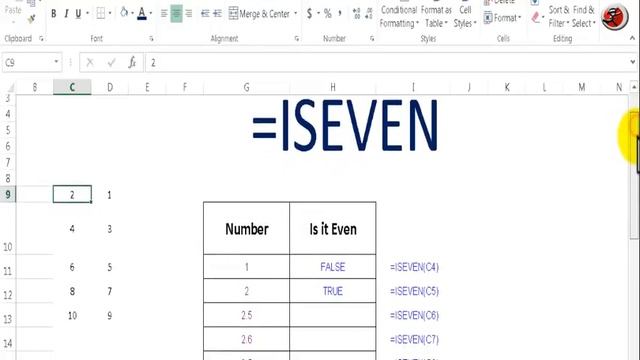Apply comma style
Viewport: 640px width, 360px height.
point(340,14)
